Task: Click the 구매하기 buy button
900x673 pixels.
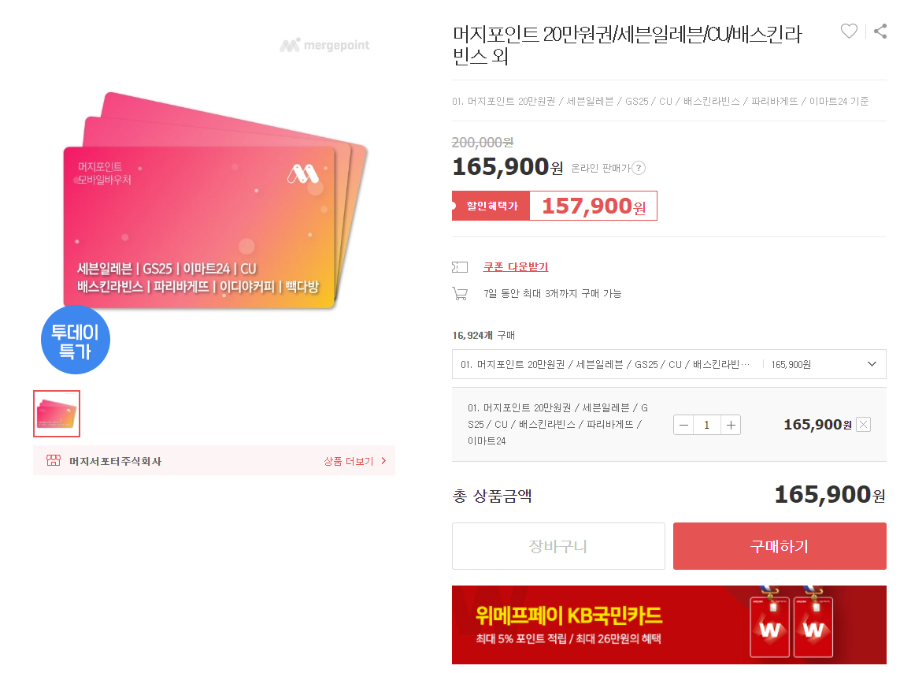Action: pyautogui.click(x=779, y=546)
